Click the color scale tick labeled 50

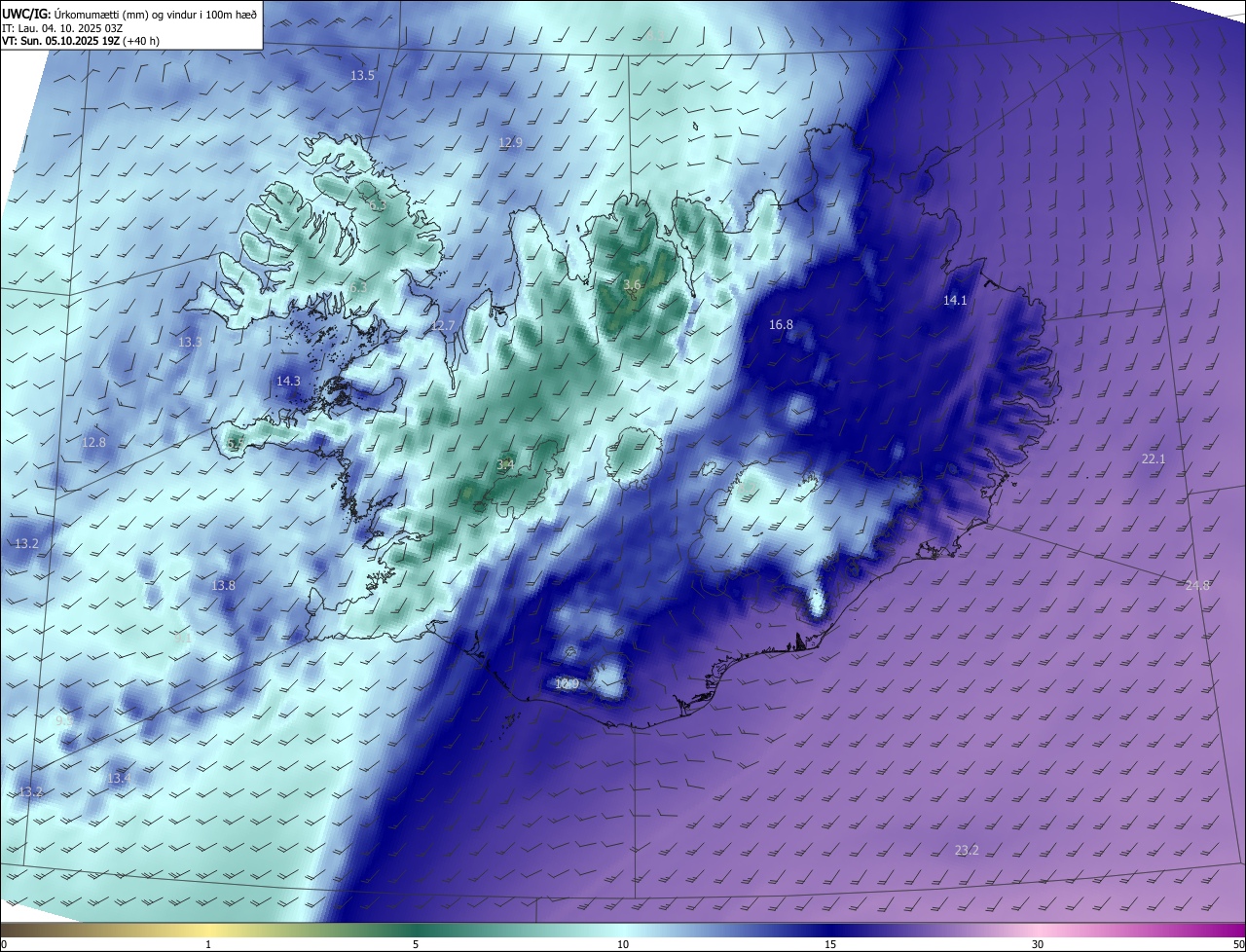click(x=1238, y=944)
